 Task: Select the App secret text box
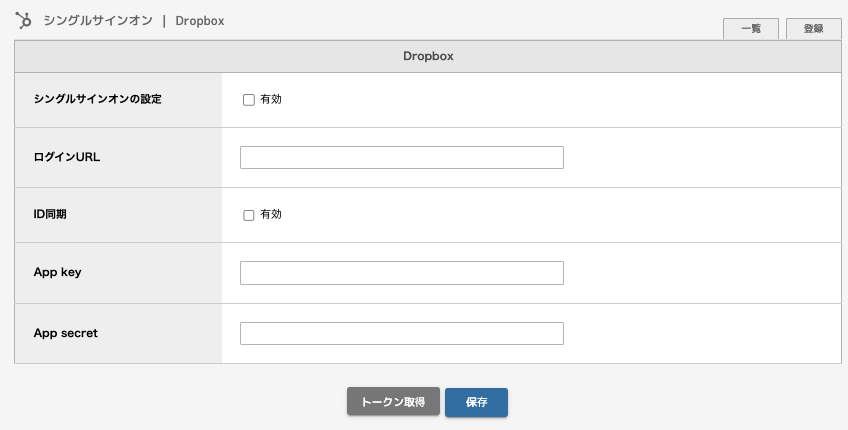[x=402, y=334]
